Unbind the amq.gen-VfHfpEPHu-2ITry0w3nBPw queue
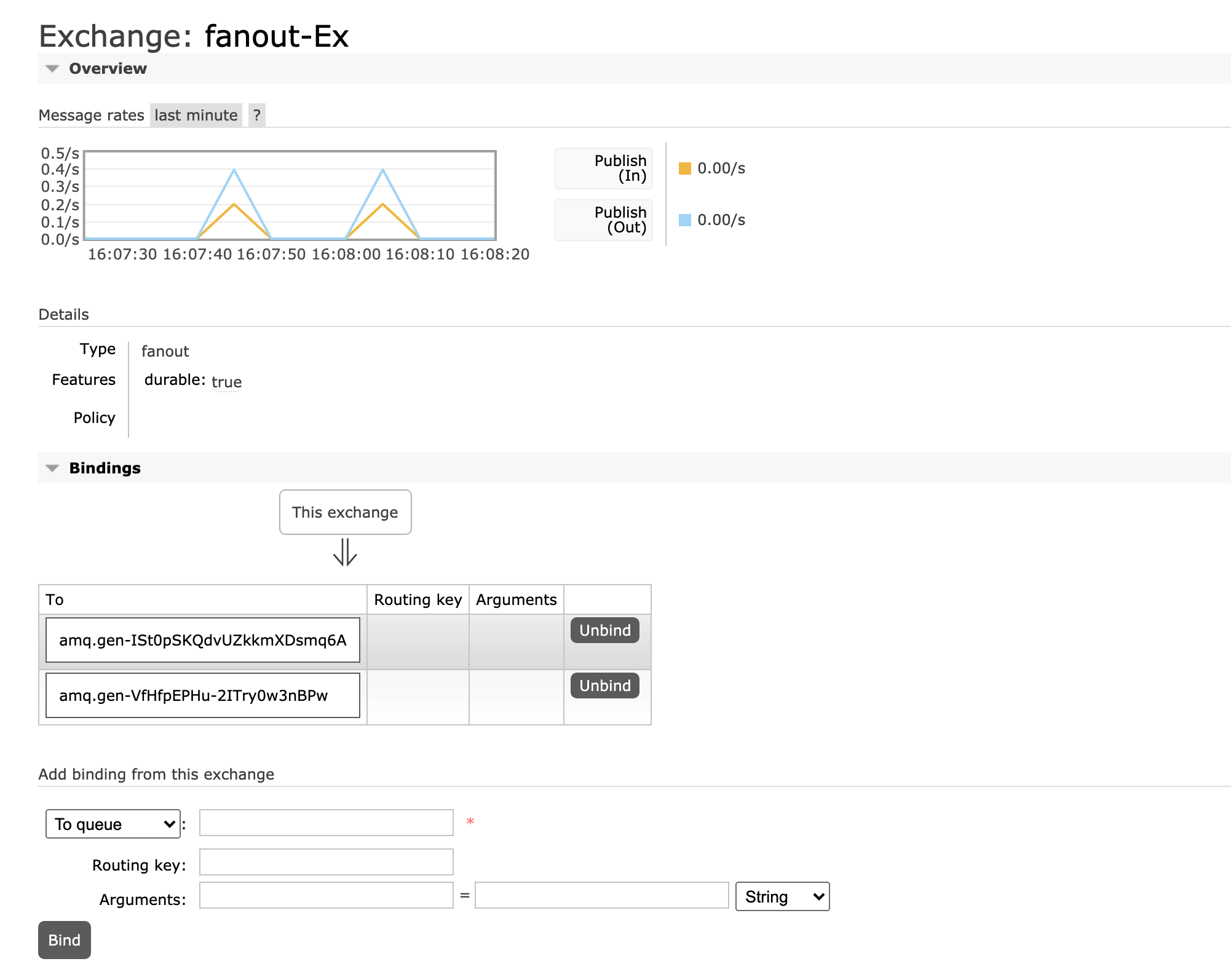The height and width of the screenshot is (980, 1231). (604, 686)
